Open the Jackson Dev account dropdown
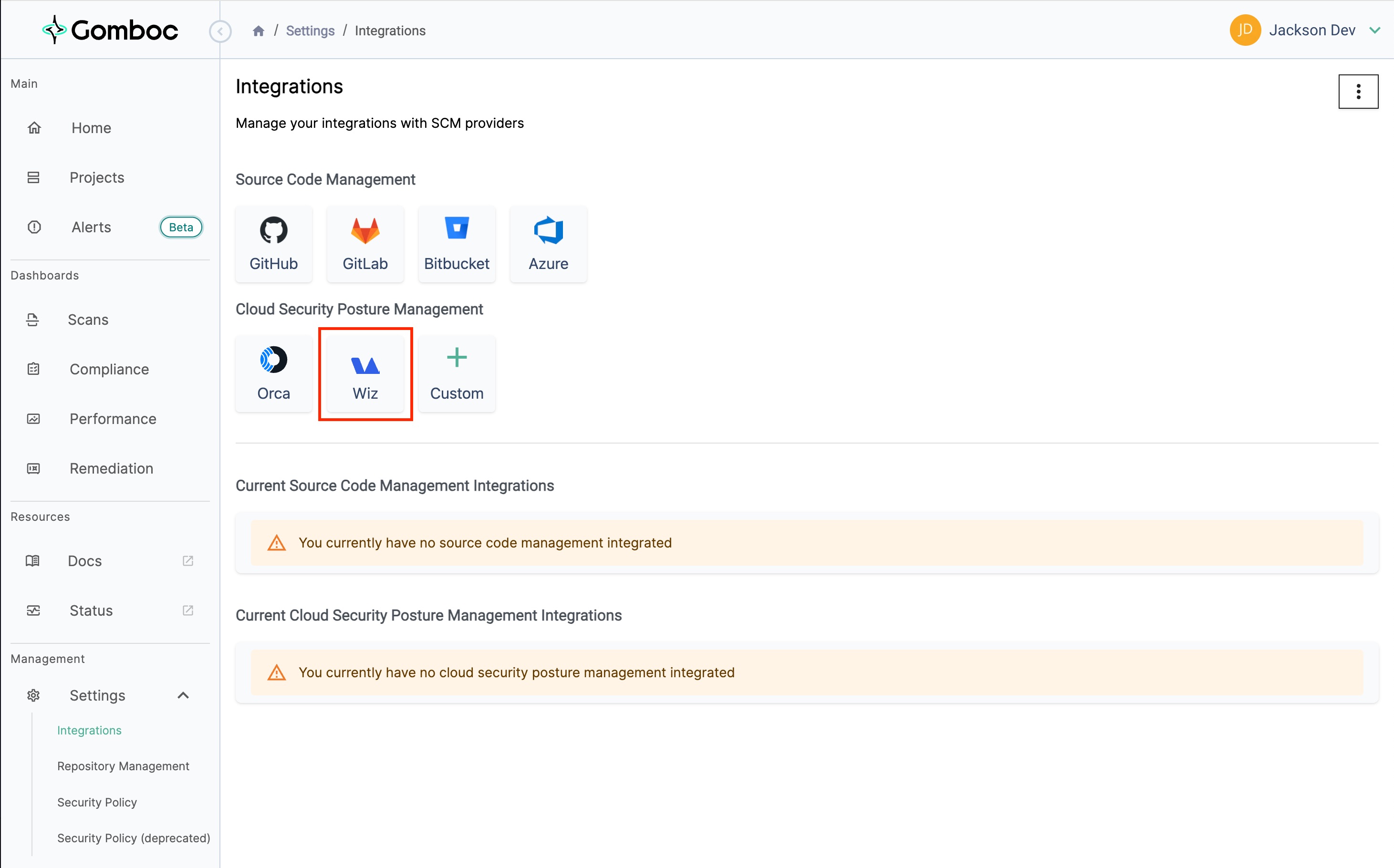The height and width of the screenshot is (868, 1394). [1374, 31]
